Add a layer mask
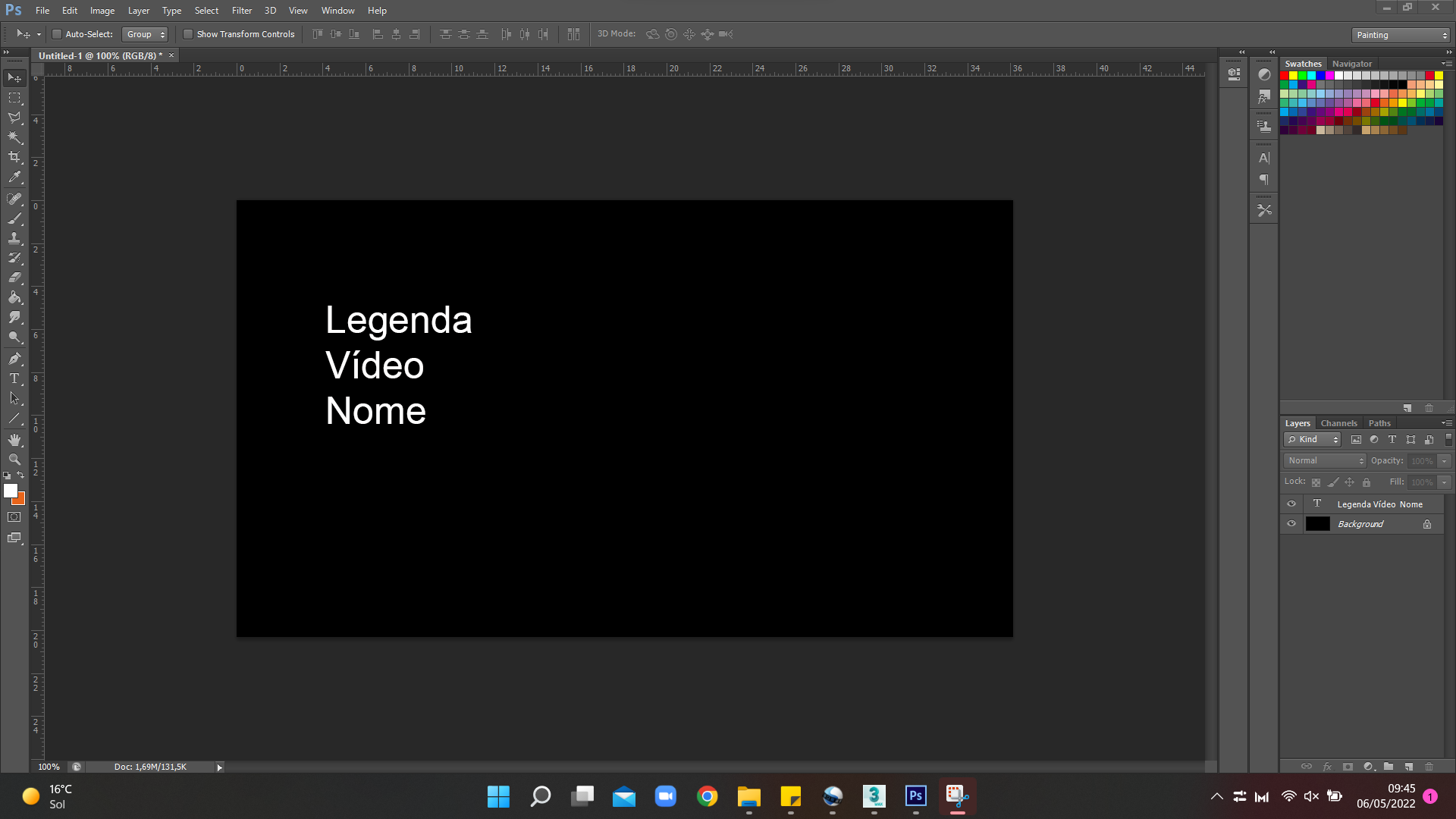The image size is (1456, 819). tap(1348, 767)
